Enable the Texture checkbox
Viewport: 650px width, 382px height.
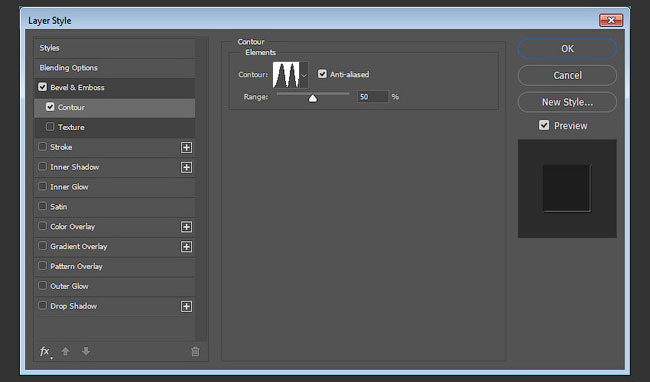[50, 126]
